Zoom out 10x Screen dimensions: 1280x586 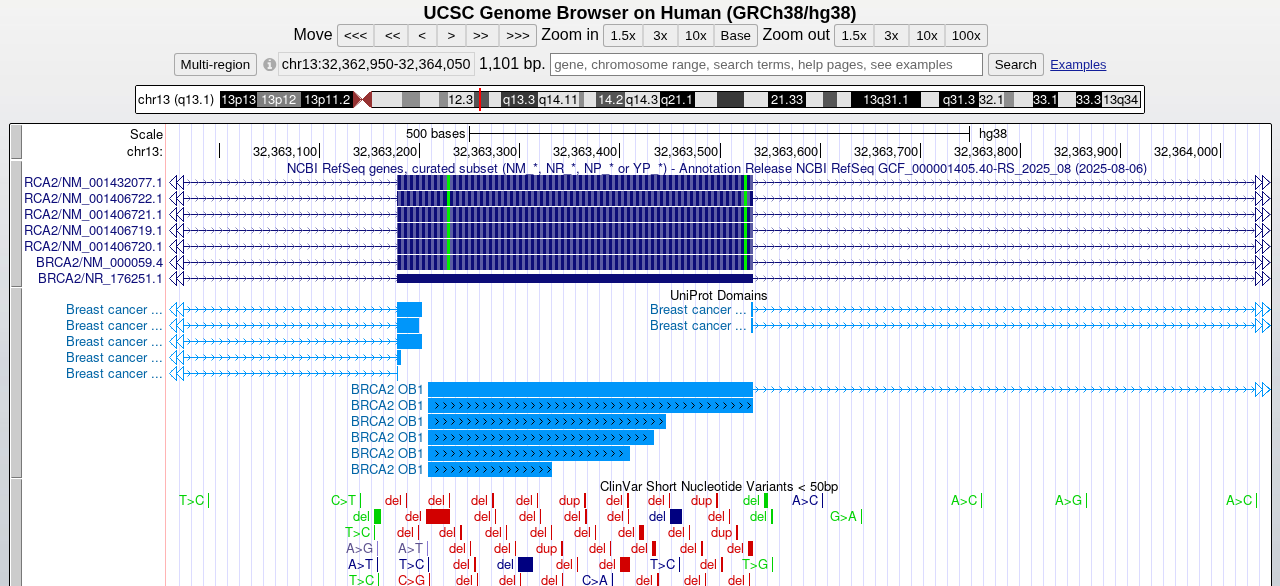pyautogui.click(x=927, y=36)
